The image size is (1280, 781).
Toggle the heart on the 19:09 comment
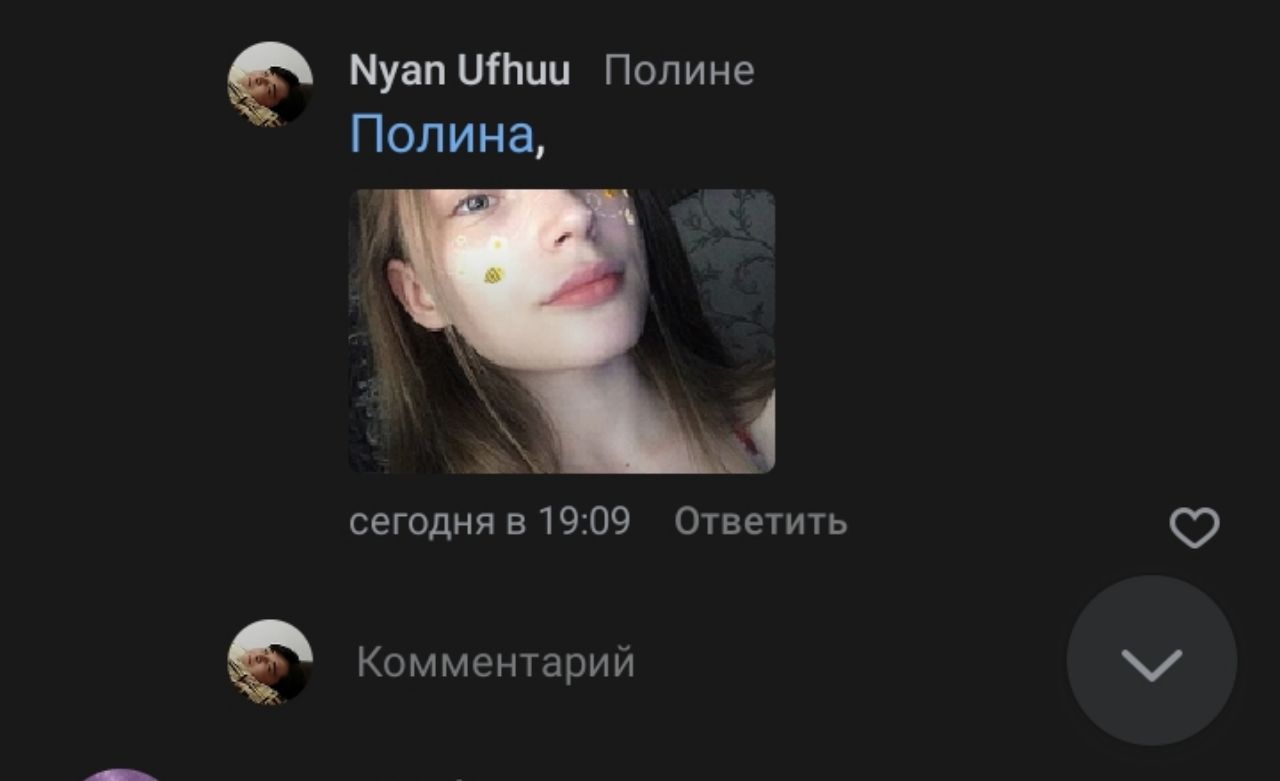tap(1195, 528)
